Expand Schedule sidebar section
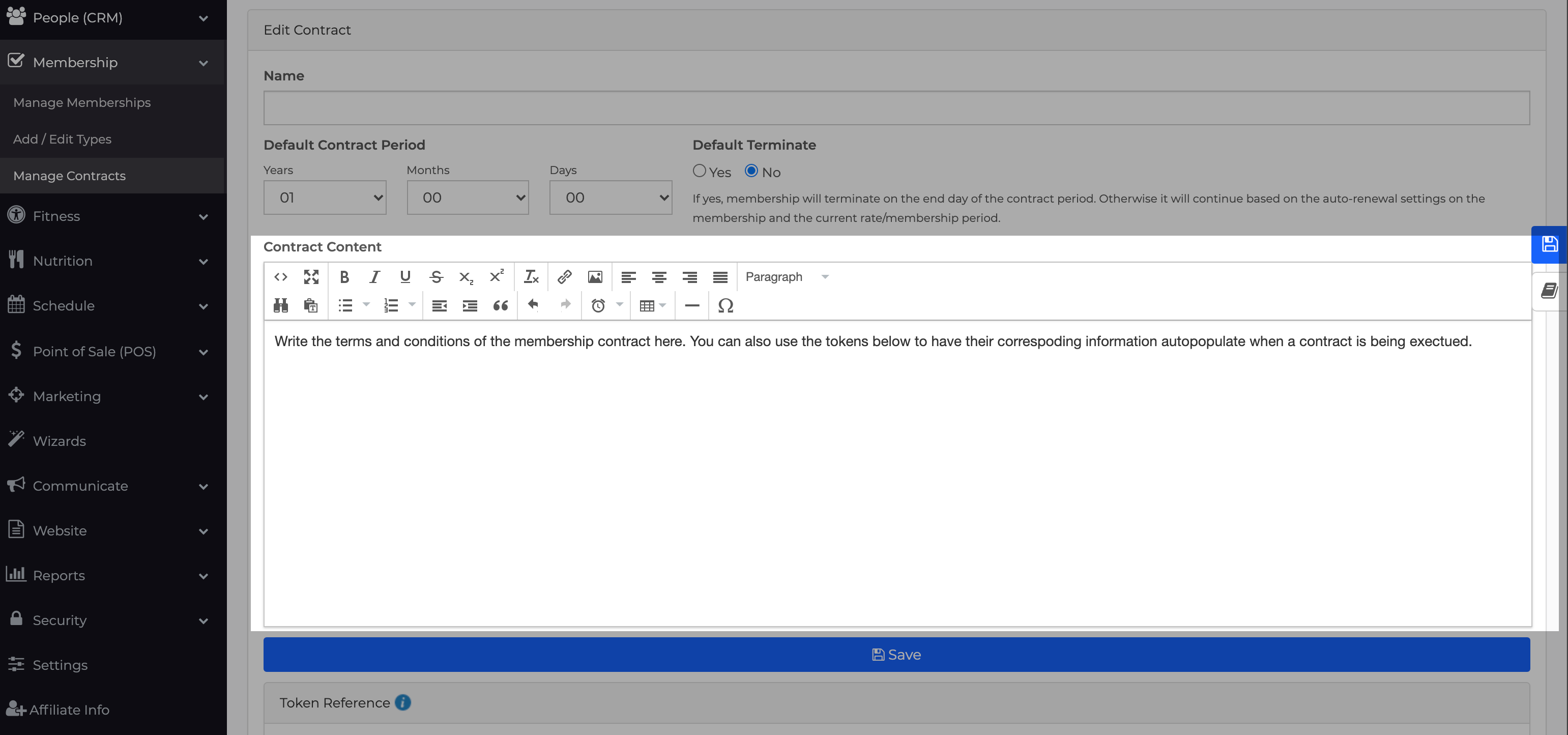Screen dimensions: 1568x735 point(113,306)
